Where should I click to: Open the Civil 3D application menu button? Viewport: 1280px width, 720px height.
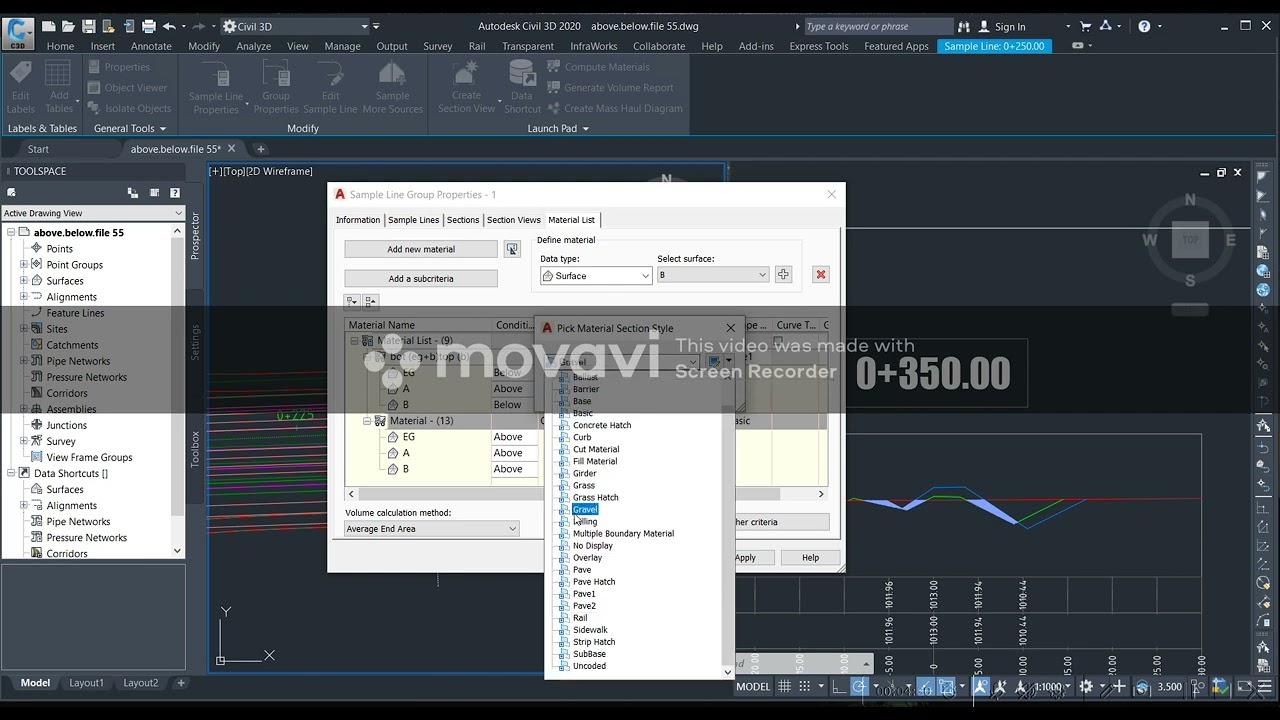[x=18, y=33]
